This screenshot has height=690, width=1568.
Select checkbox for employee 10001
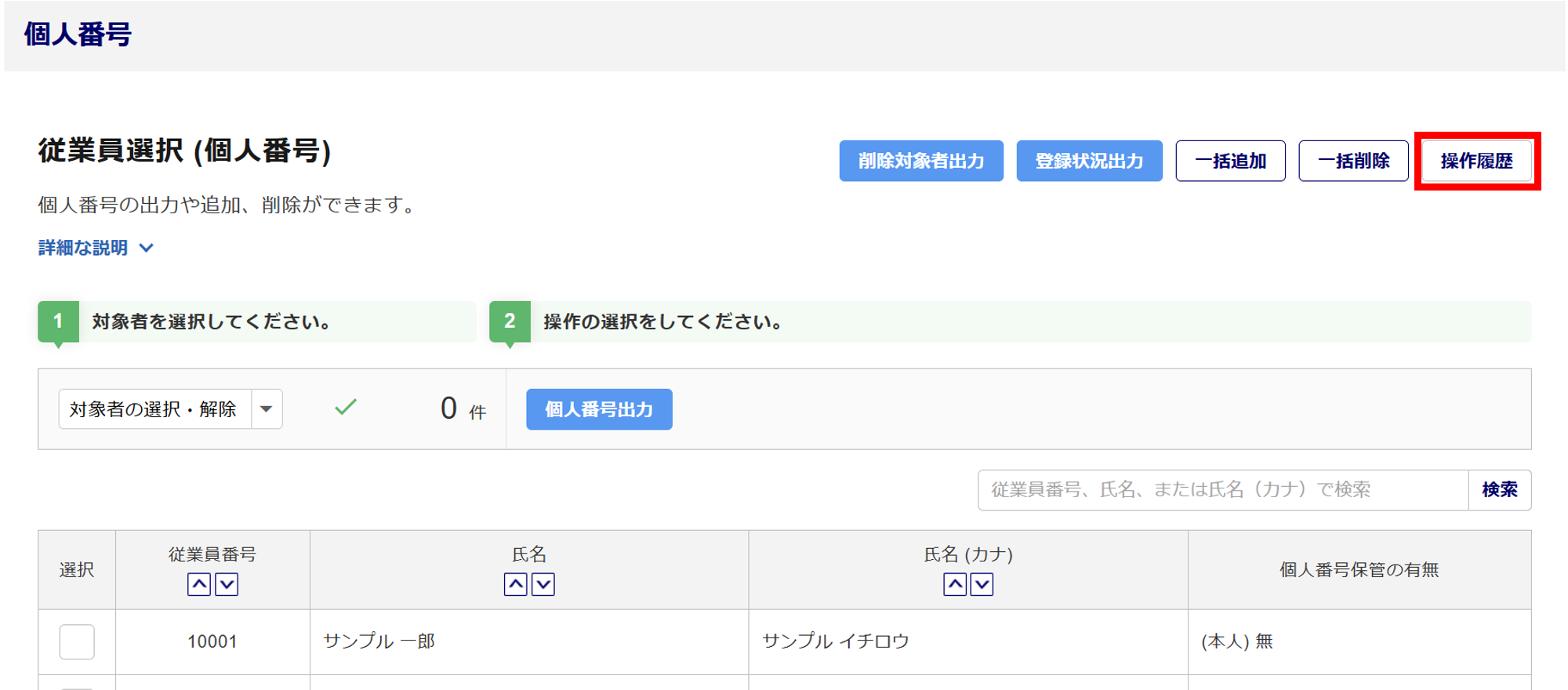77,641
